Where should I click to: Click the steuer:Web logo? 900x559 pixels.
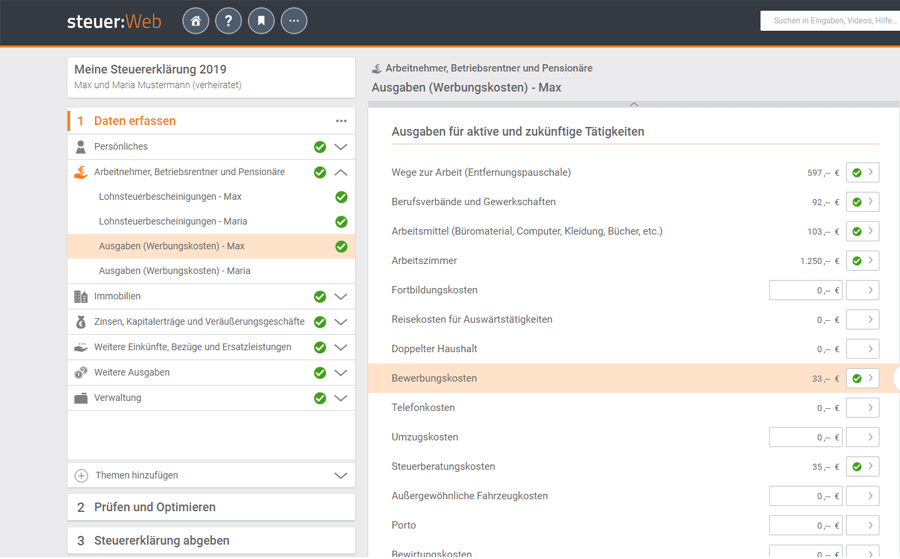[x=114, y=22]
